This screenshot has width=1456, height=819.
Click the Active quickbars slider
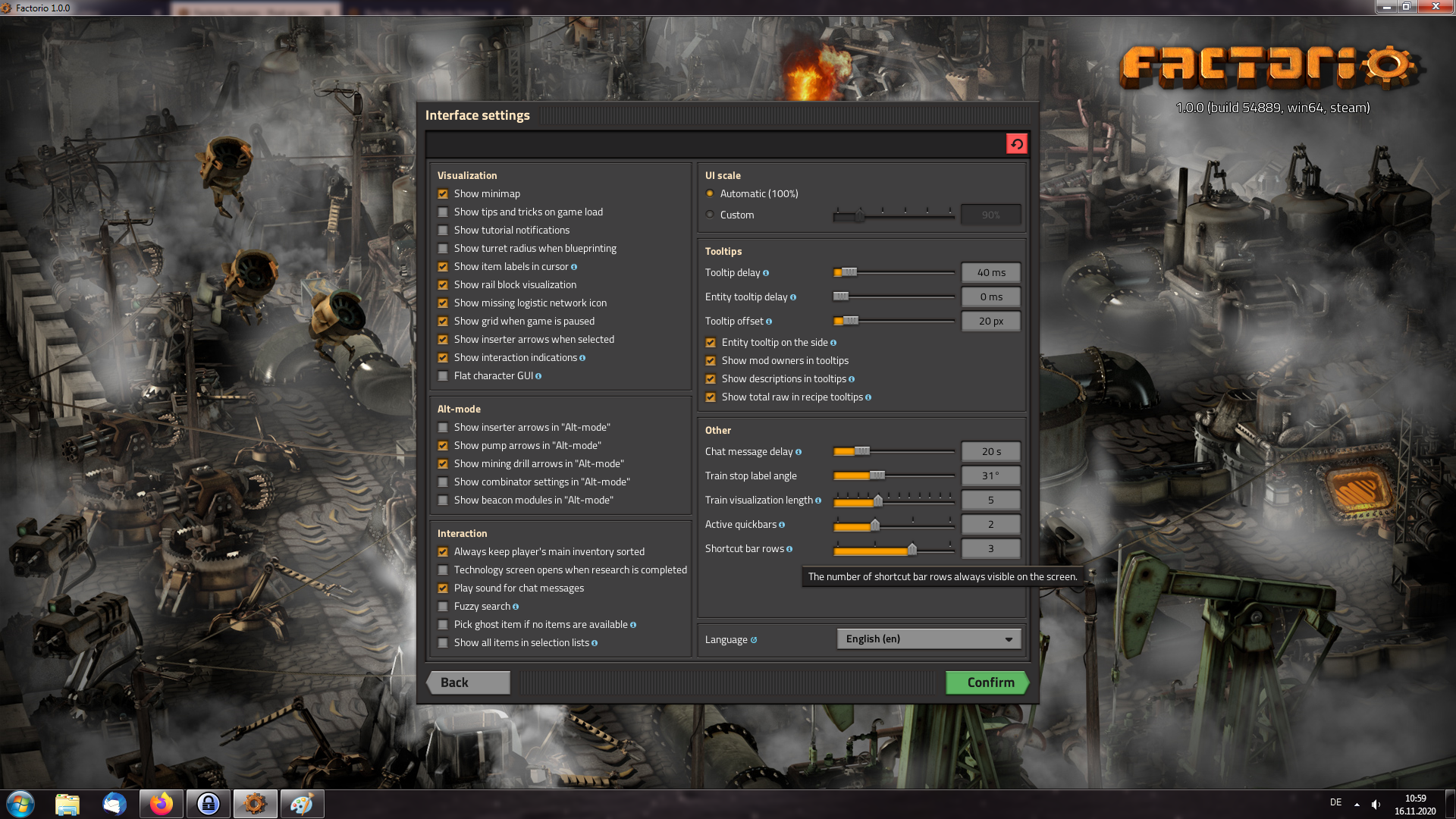click(894, 524)
